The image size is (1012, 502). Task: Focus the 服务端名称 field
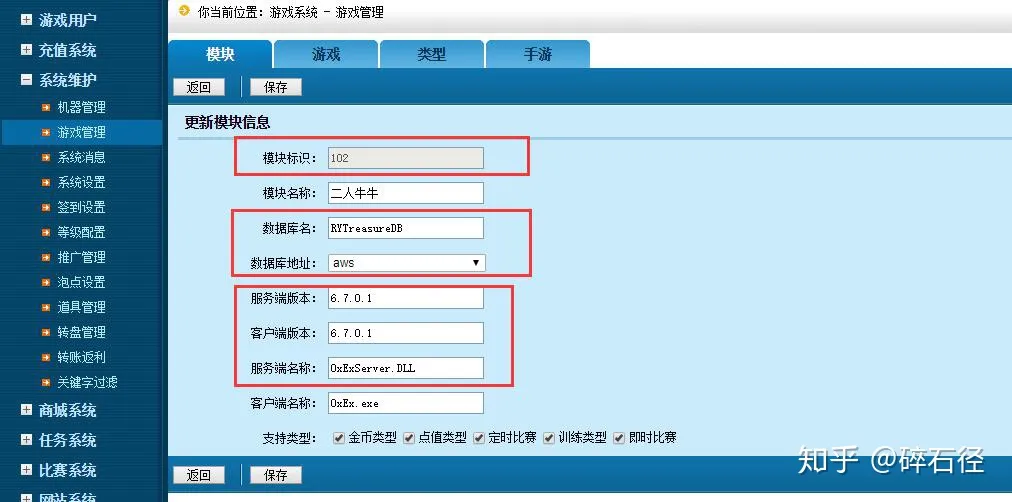(406, 368)
